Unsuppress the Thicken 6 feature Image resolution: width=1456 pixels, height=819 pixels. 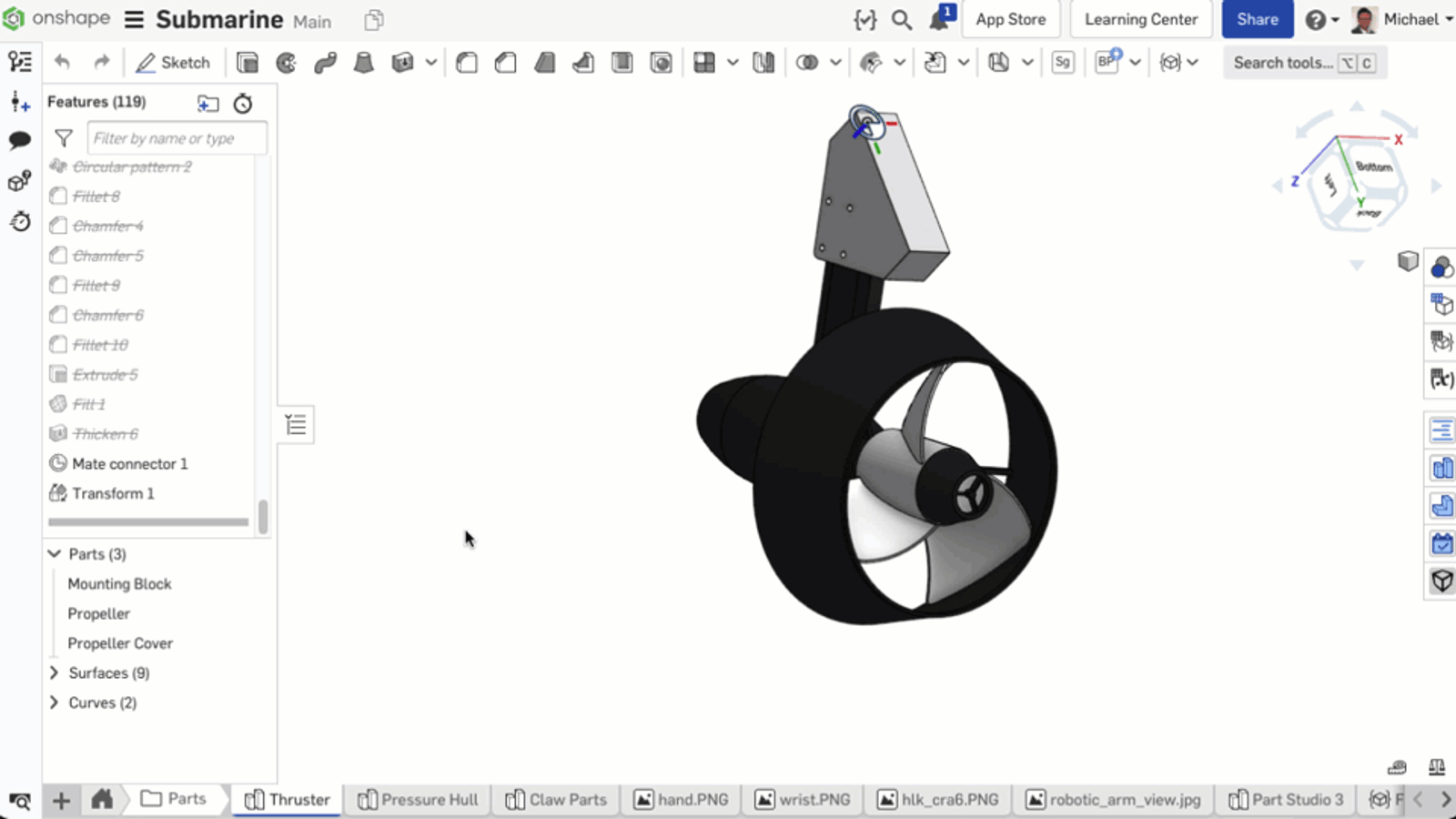[106, 434]
